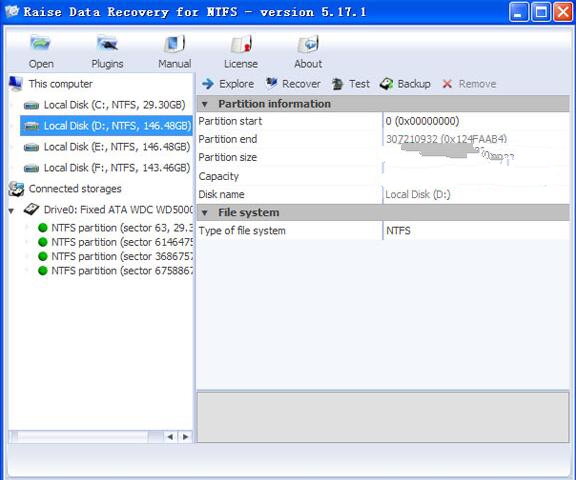Select Drive0: Fixed ATA WDC entry
This screenshot has height=480, width=576.
(x=108, y=209)
